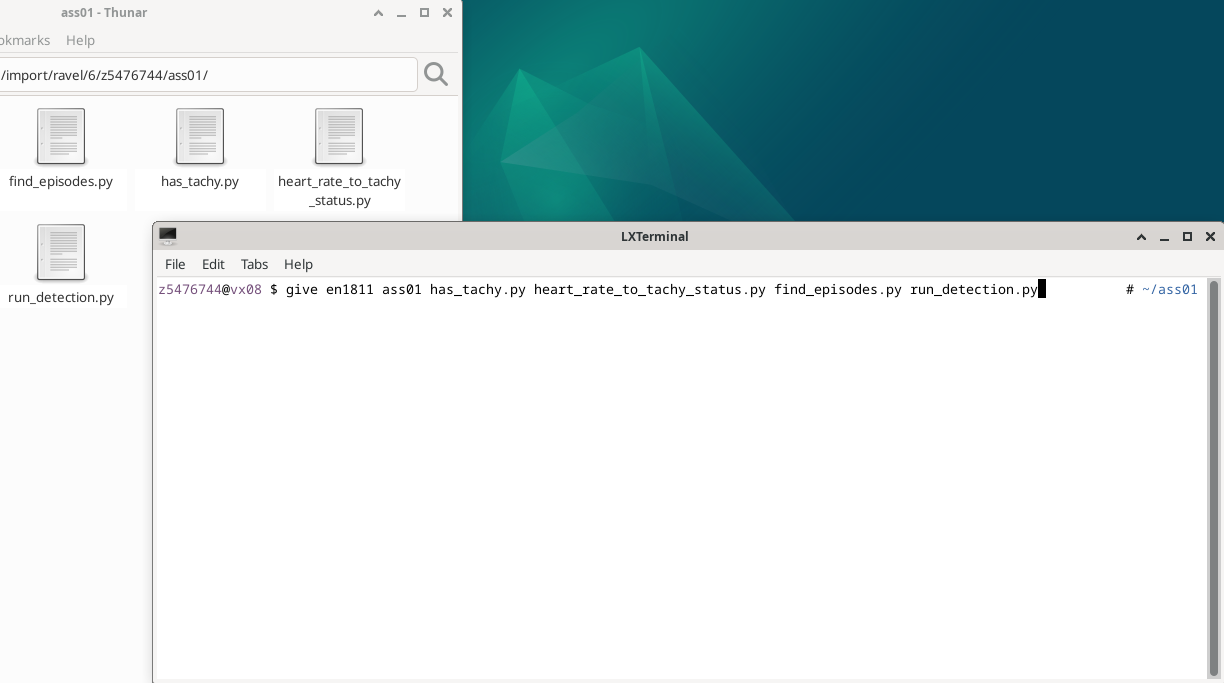Select the heart_rate_to_tachy_status.py file icon

pyautogui.click(x=339, y=136)
